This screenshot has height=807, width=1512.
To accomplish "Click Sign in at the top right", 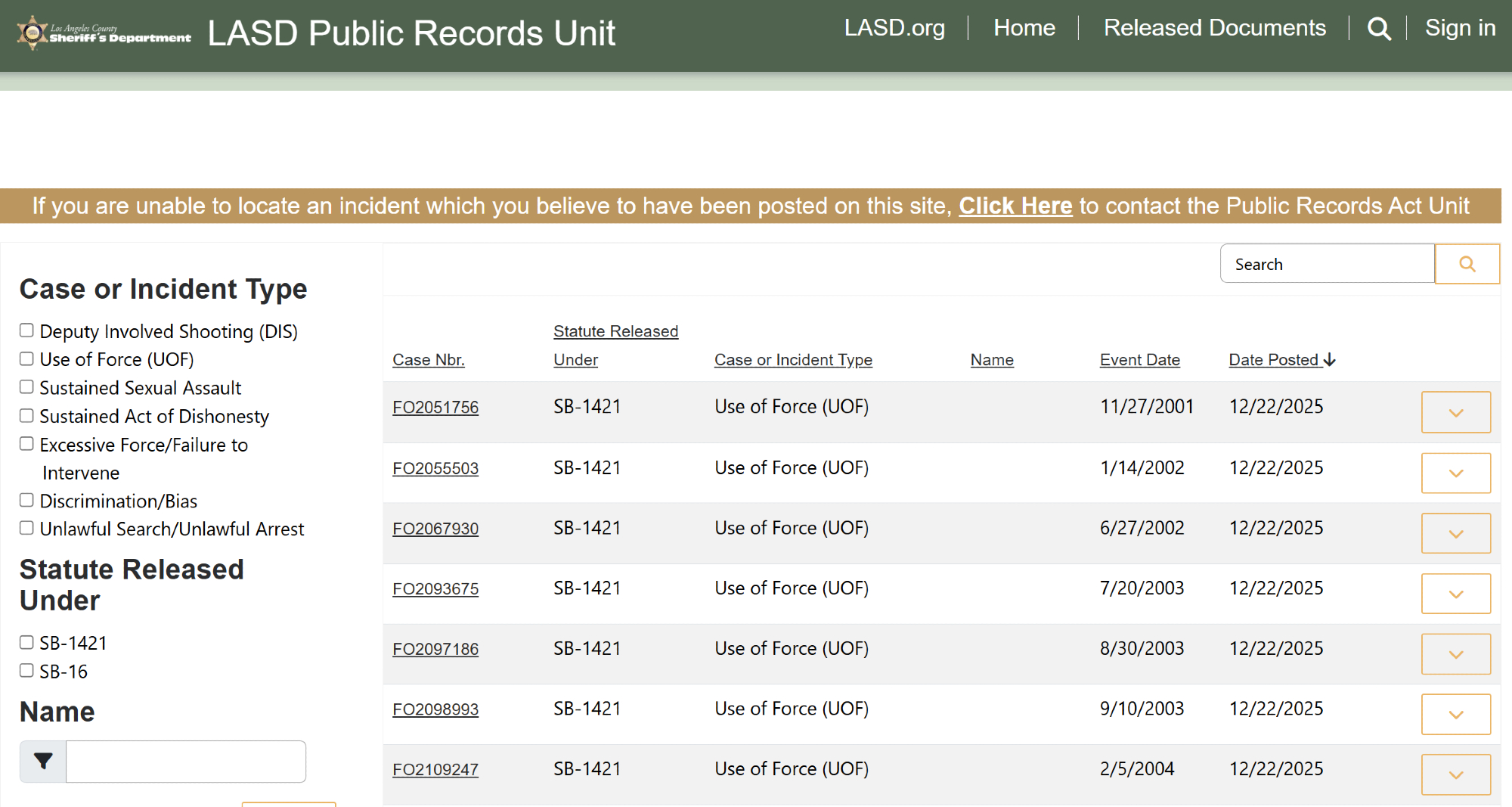I will click(x=1460, y=28).
